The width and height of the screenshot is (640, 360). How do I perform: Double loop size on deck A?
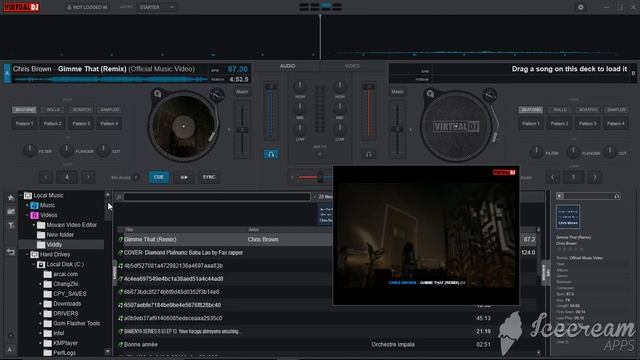(88, 177)
